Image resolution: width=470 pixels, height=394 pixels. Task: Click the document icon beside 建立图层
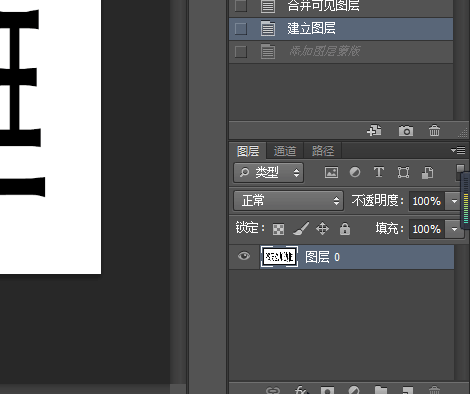(268, 29)
